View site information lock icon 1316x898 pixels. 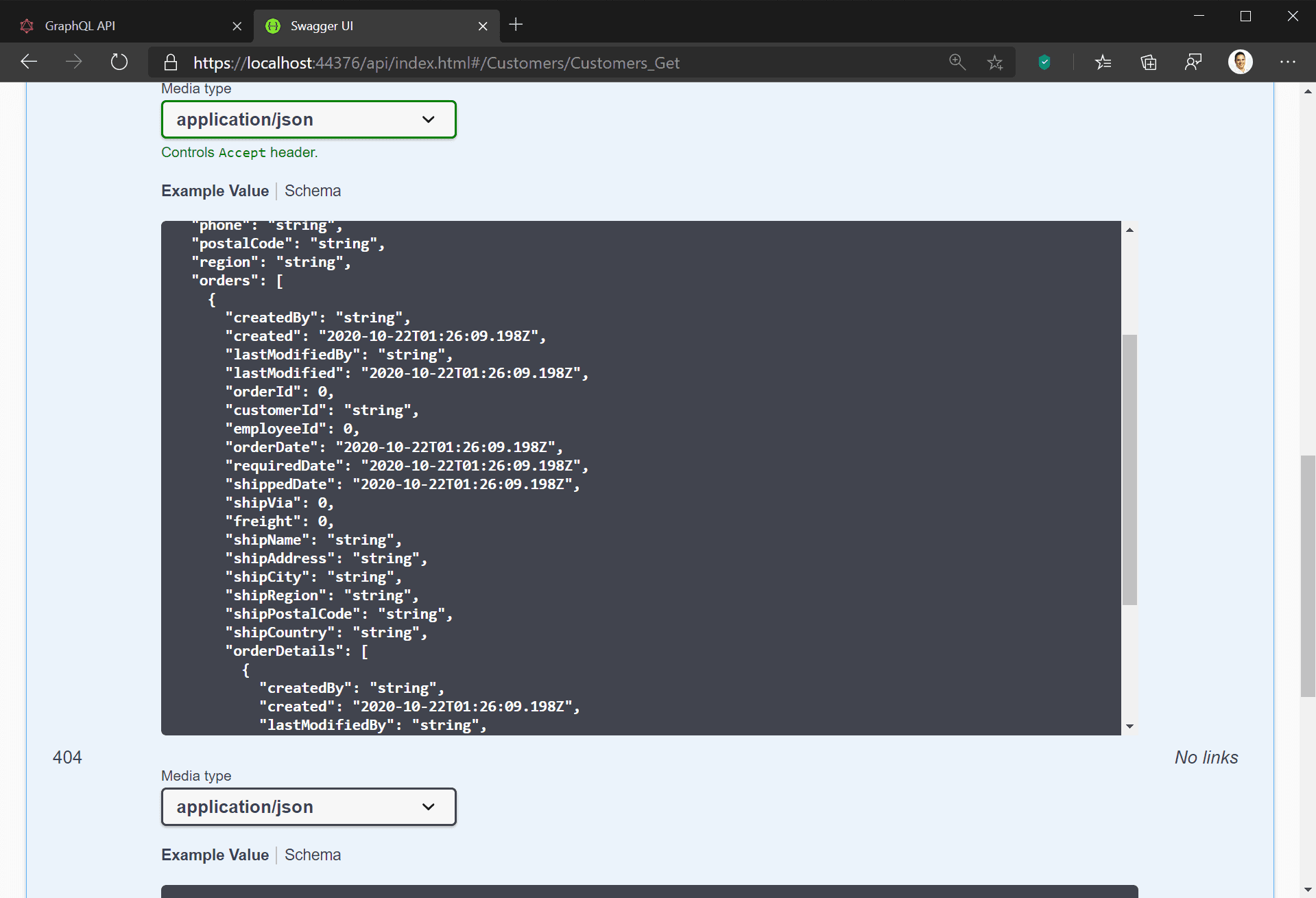[x=171, y=62]
